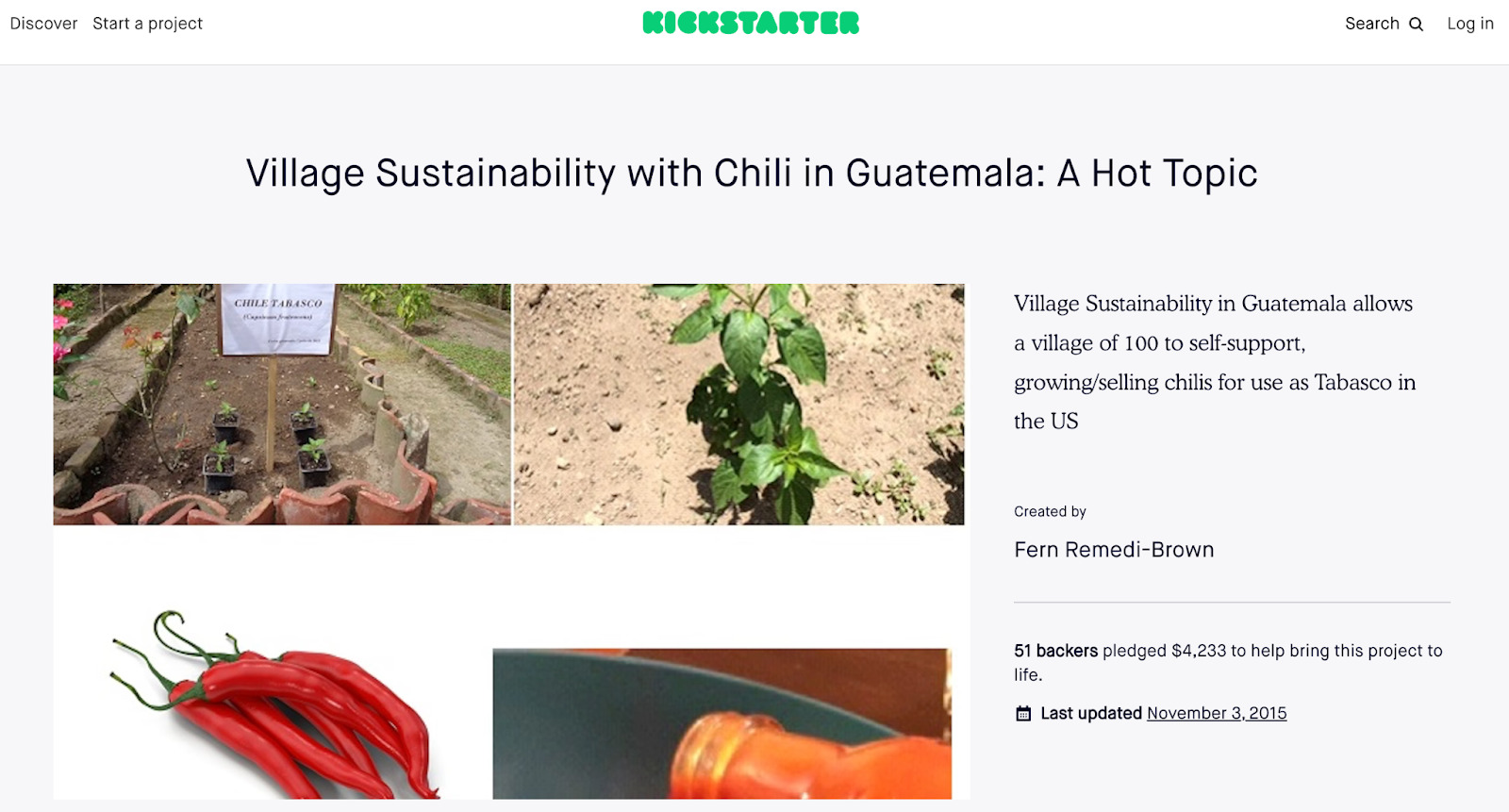Screen dimensions: 1509x812
Task: Click the Log in link
Action: click(x=1470, y=24)
